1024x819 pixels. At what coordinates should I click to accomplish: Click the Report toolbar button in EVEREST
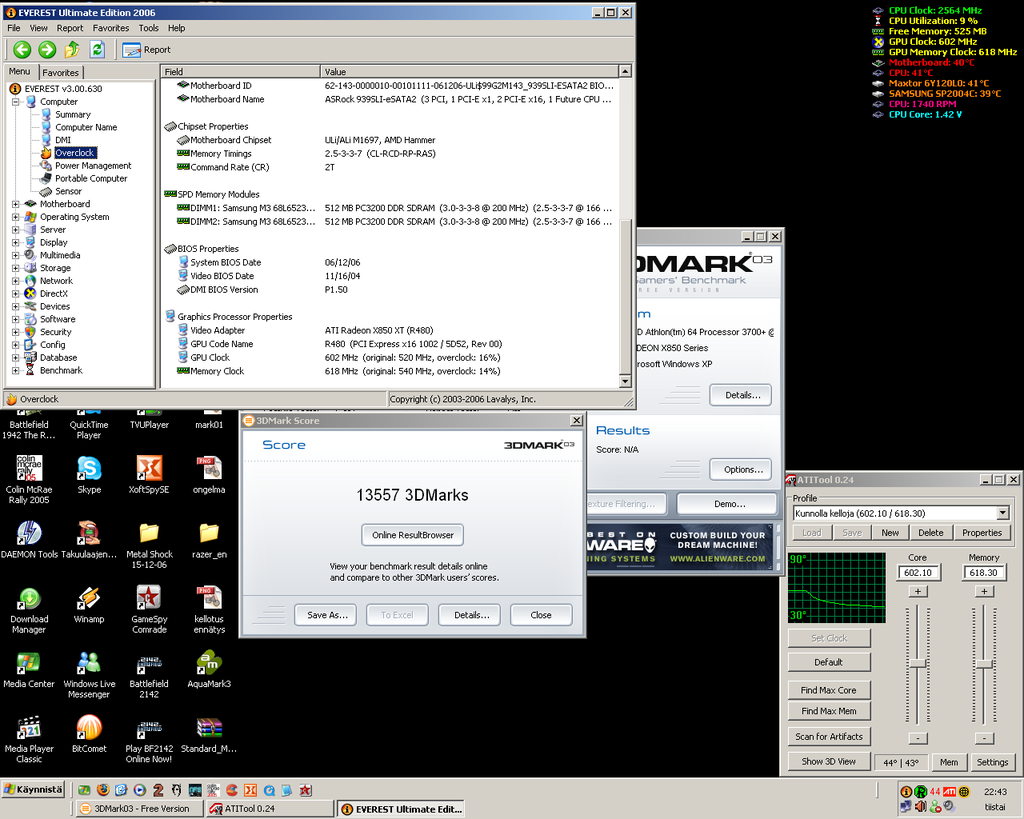pos(146,49)
